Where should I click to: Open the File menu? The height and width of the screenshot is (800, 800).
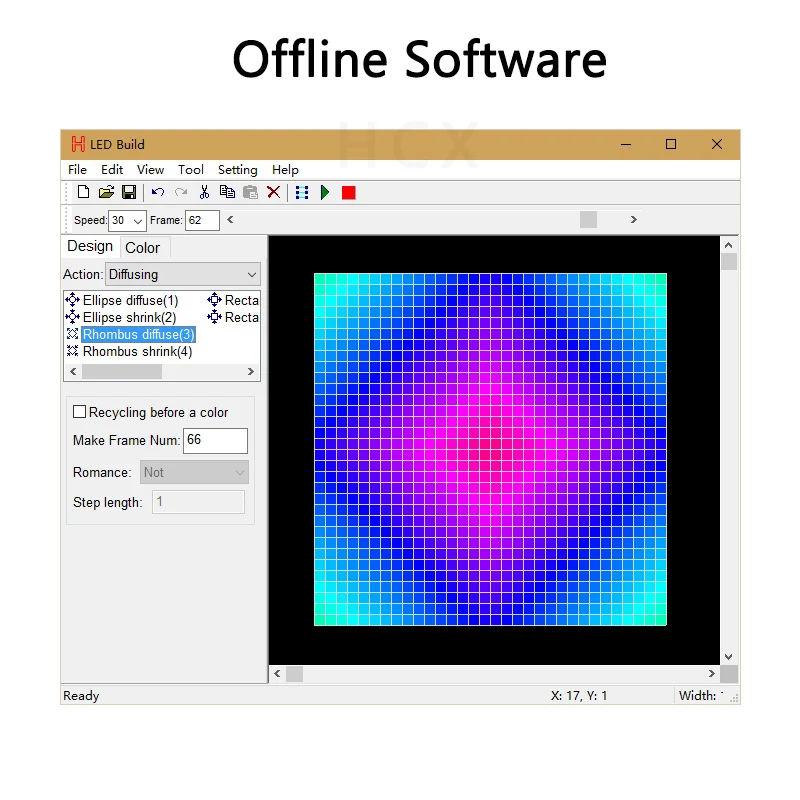click(78, 170)
